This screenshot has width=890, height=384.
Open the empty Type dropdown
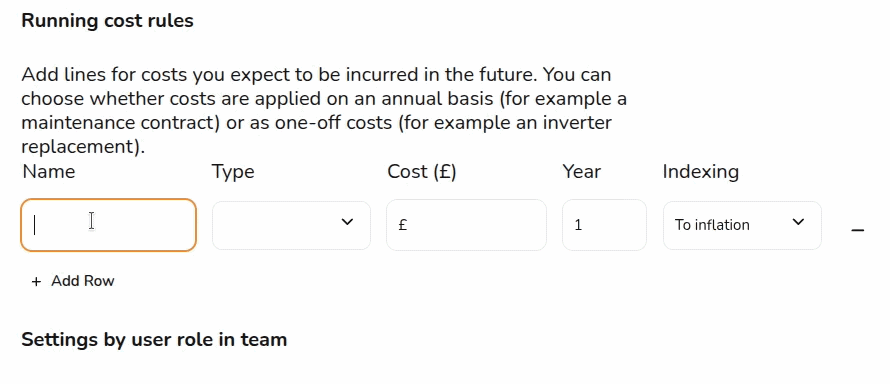[291, 225]
